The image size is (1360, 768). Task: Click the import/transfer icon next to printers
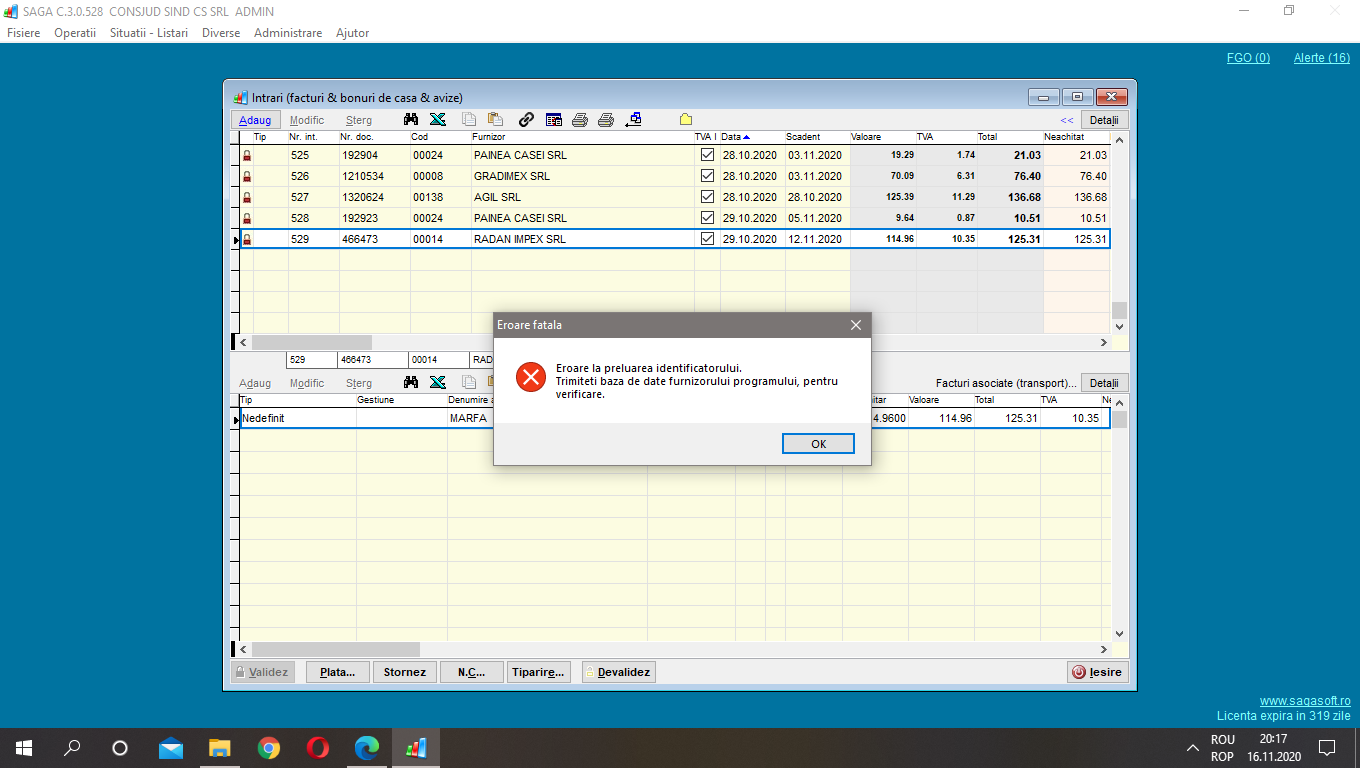coord(633,120)
